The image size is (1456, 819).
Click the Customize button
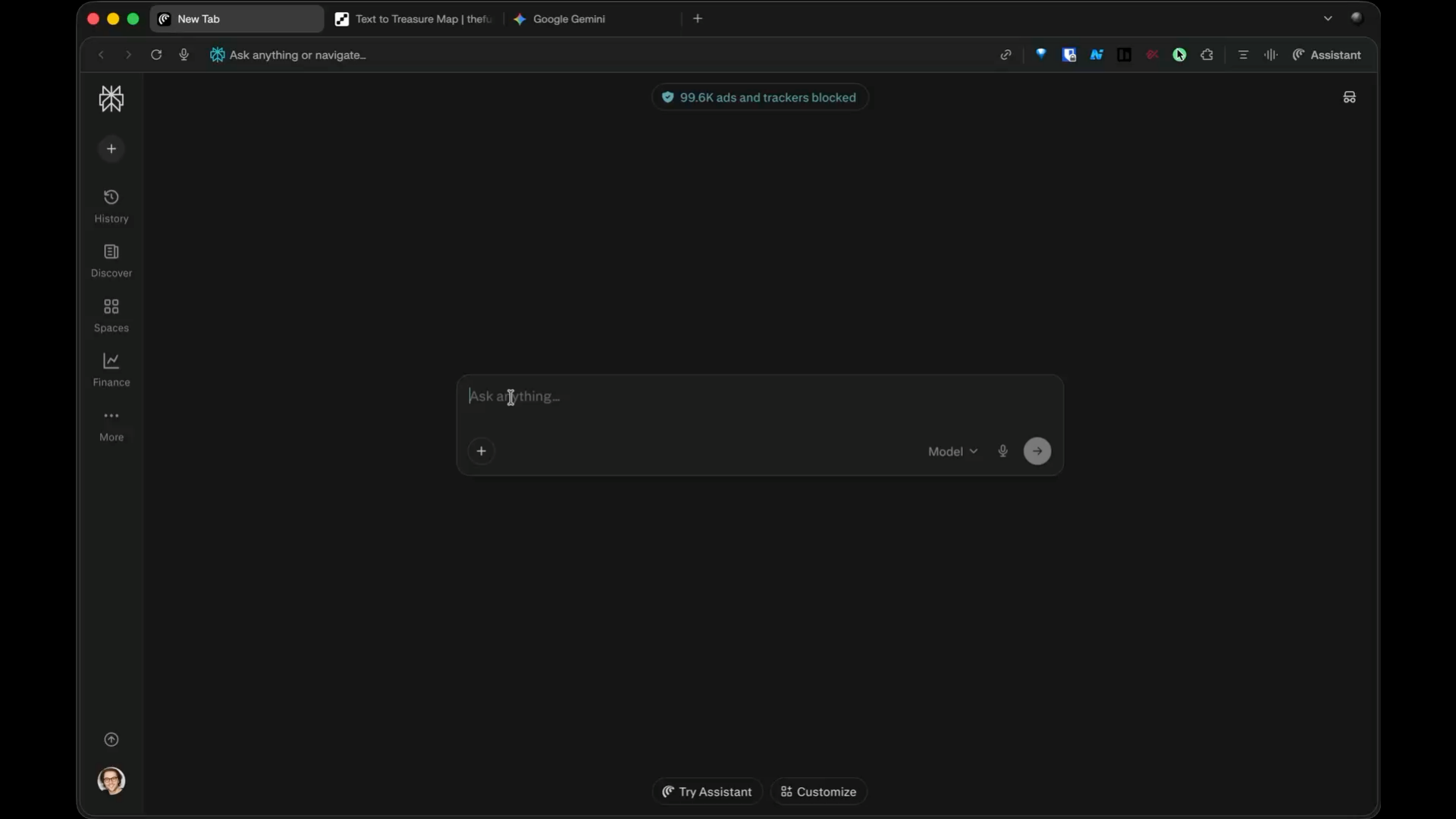[x=818, y=792]
